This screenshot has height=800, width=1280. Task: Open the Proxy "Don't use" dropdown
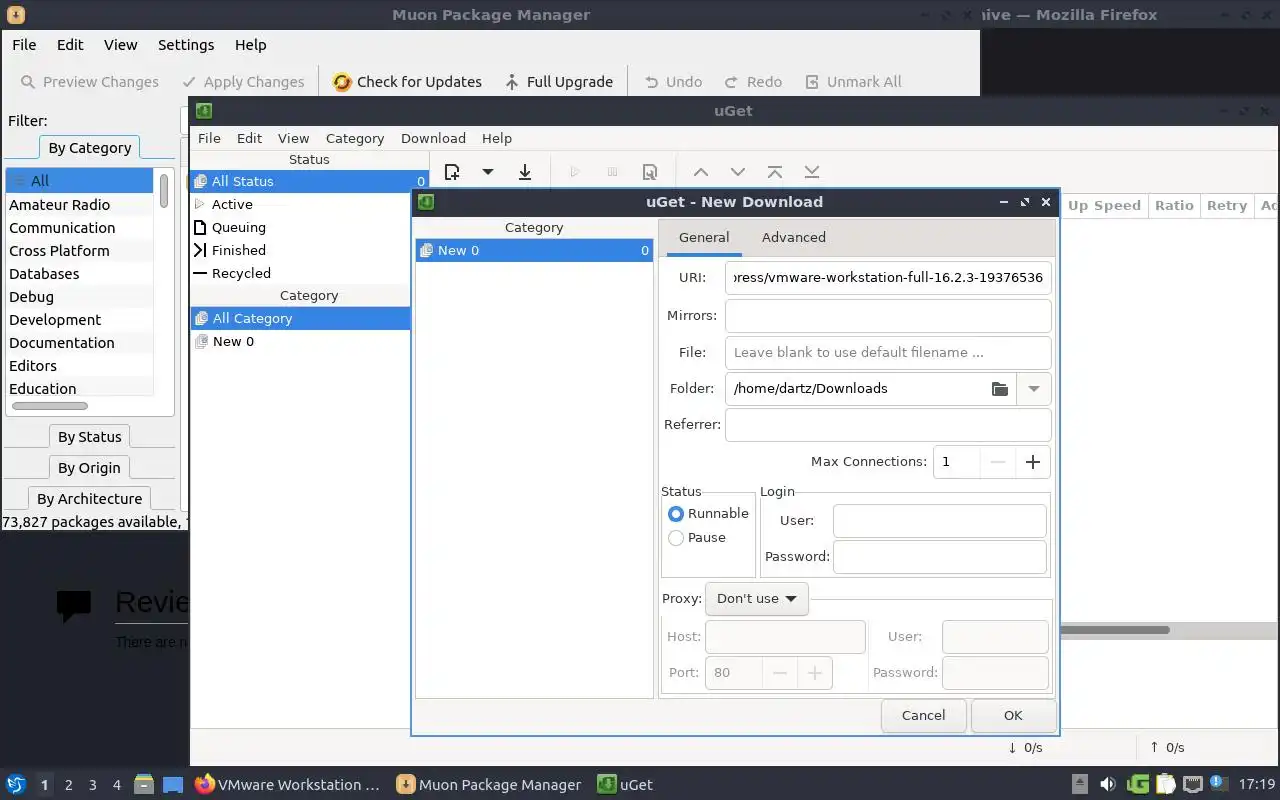coord(756,598)
